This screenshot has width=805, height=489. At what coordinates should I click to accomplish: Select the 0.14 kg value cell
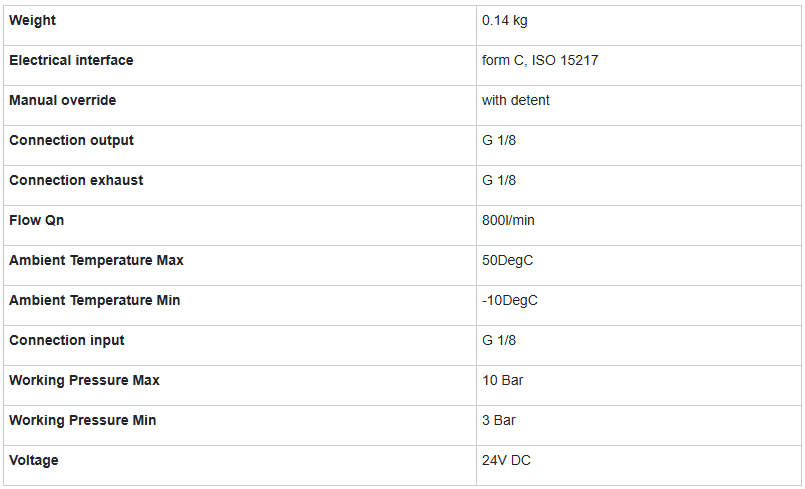click(x=507, y=20)
